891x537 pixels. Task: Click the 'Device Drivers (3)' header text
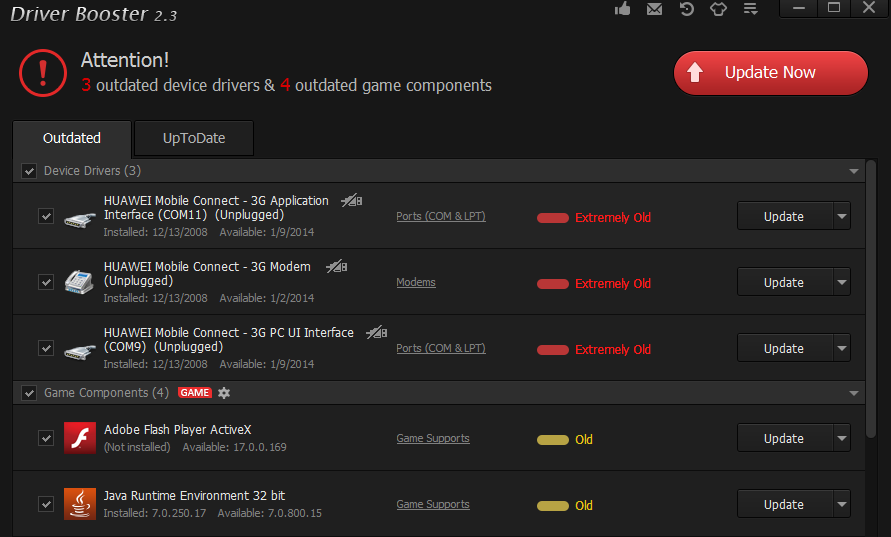tap(93, 170)
